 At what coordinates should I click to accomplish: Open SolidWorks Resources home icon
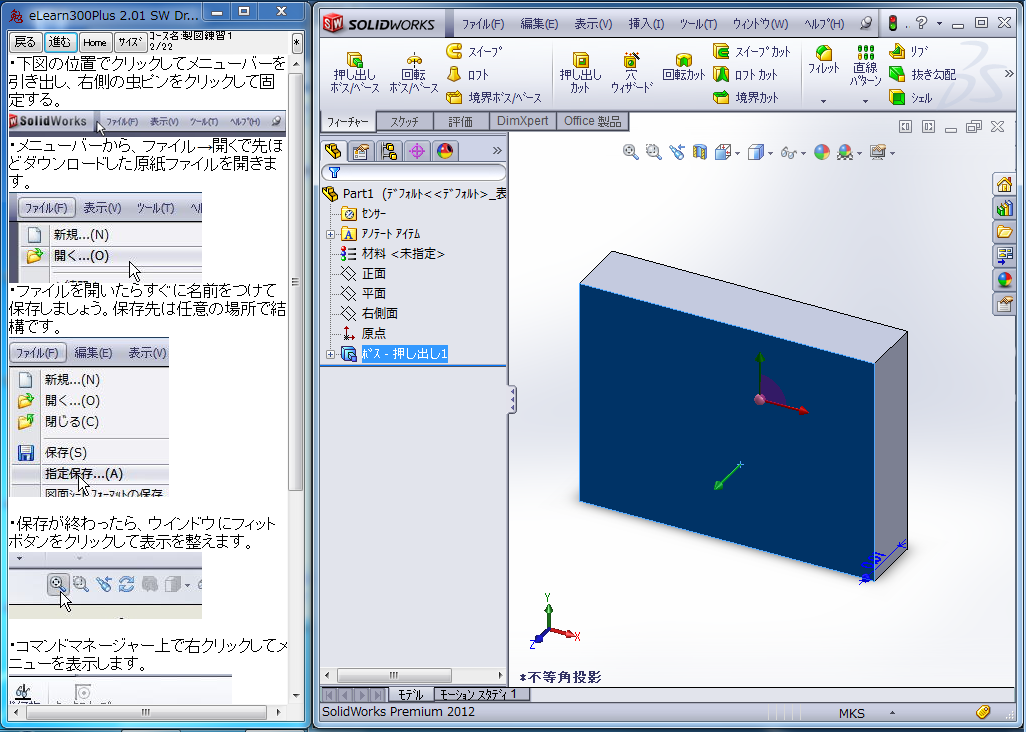click(x=1004, y=184)
